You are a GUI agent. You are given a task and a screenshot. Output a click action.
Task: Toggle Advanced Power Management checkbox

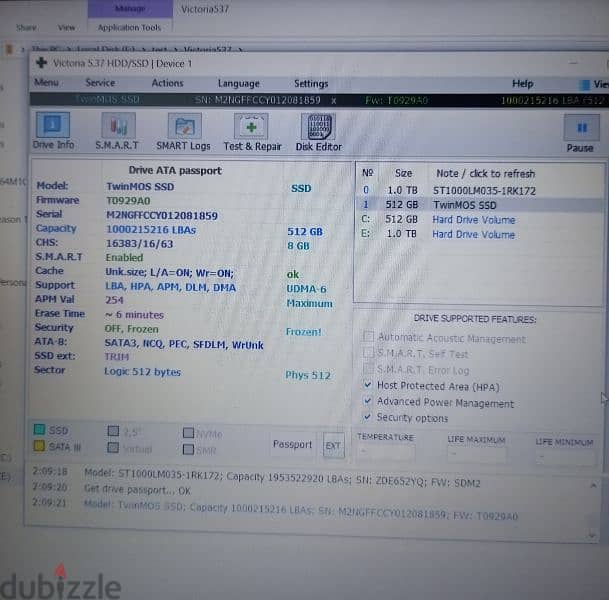click(367, 401)
